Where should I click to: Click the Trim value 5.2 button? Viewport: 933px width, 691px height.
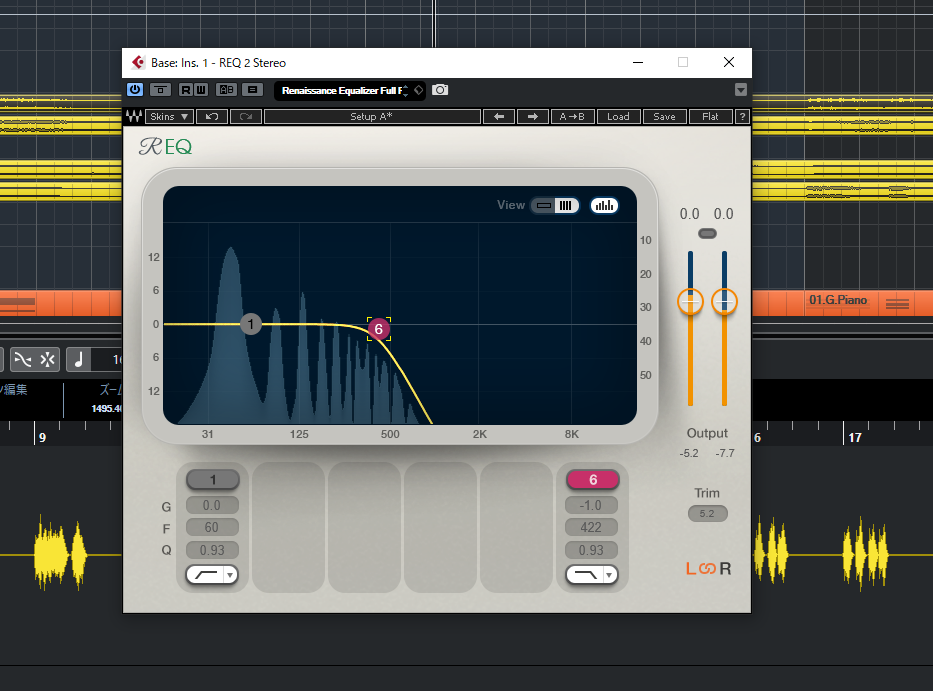707,514
